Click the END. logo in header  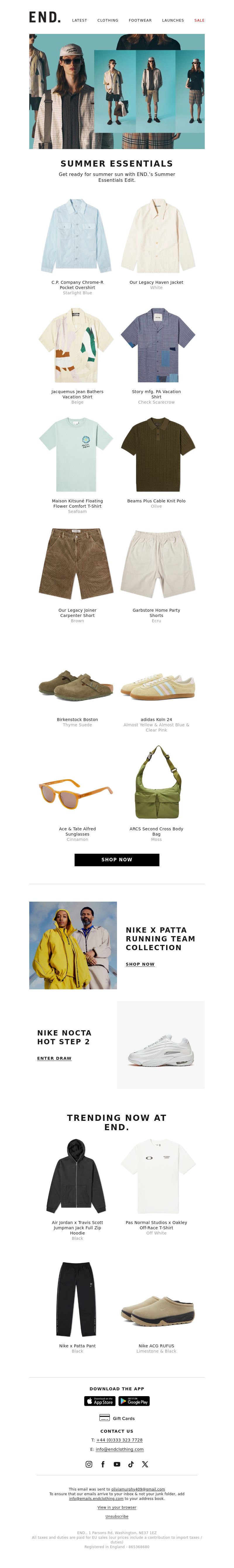[x=44, y=18]
